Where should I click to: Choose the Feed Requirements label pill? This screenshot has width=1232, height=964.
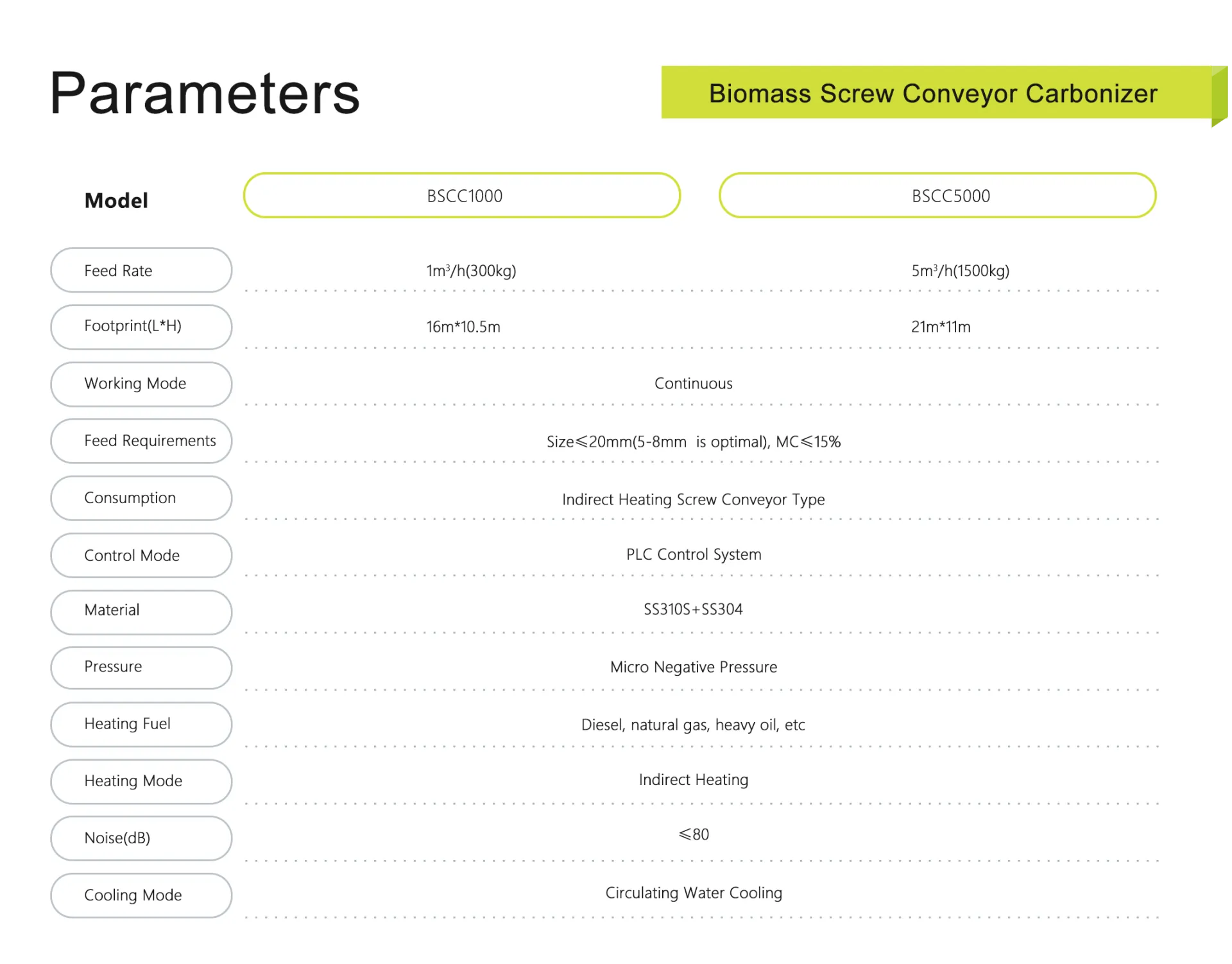point(141,441)
